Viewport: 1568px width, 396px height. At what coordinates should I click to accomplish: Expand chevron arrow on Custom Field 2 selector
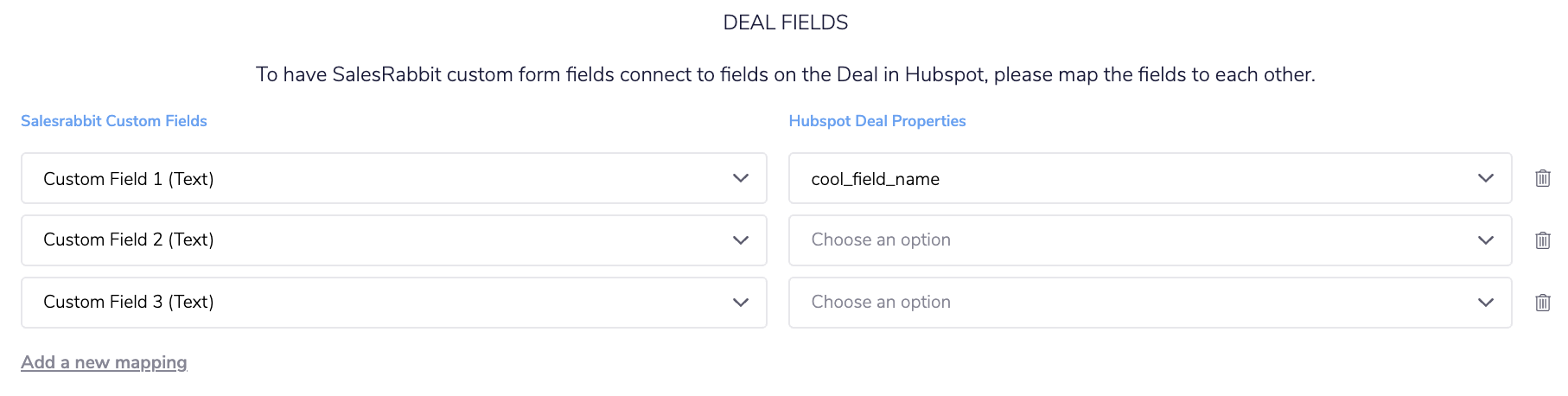pyautogui.click(x=741, y=240)
